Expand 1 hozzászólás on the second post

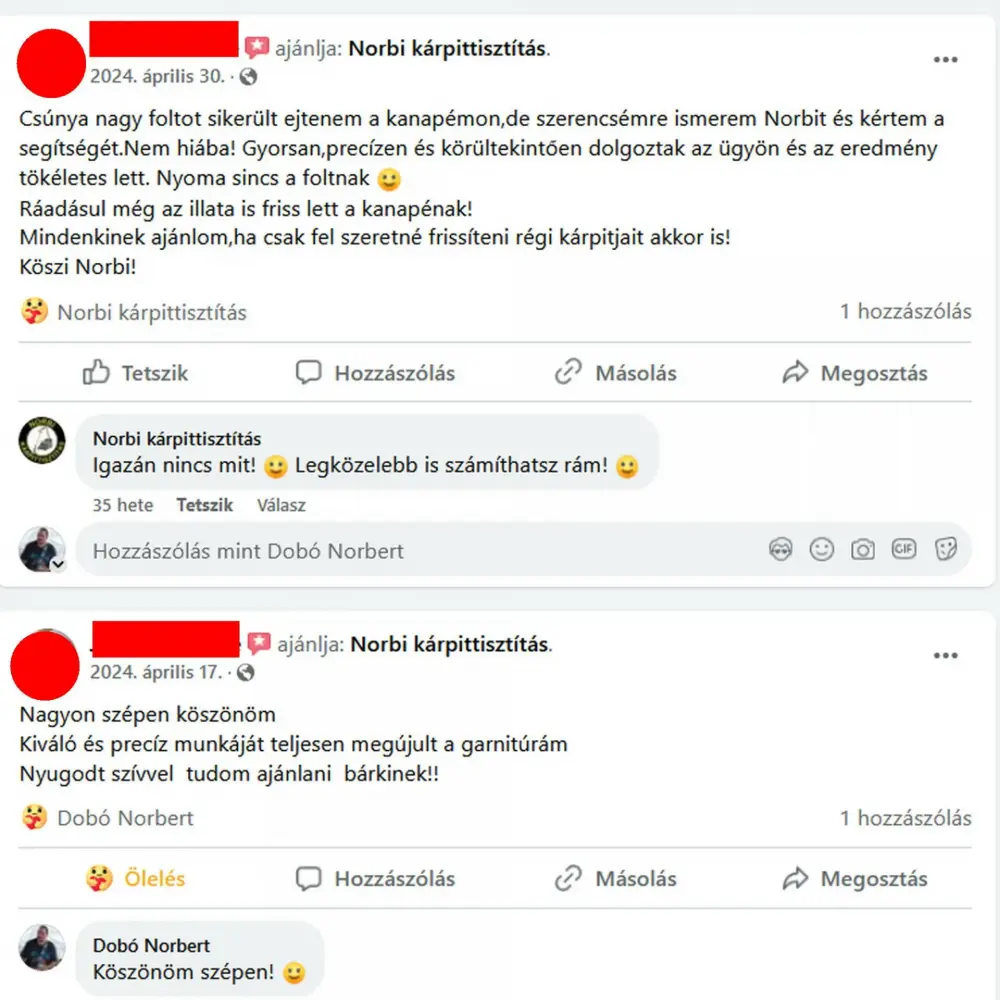[905, 818]
